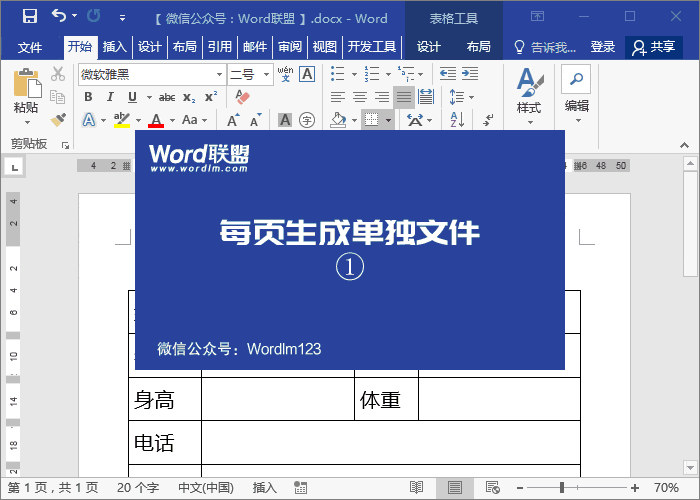This screenshot has width=700, height=500.
Task: Toggle Justify alignment
Action: 404,97
